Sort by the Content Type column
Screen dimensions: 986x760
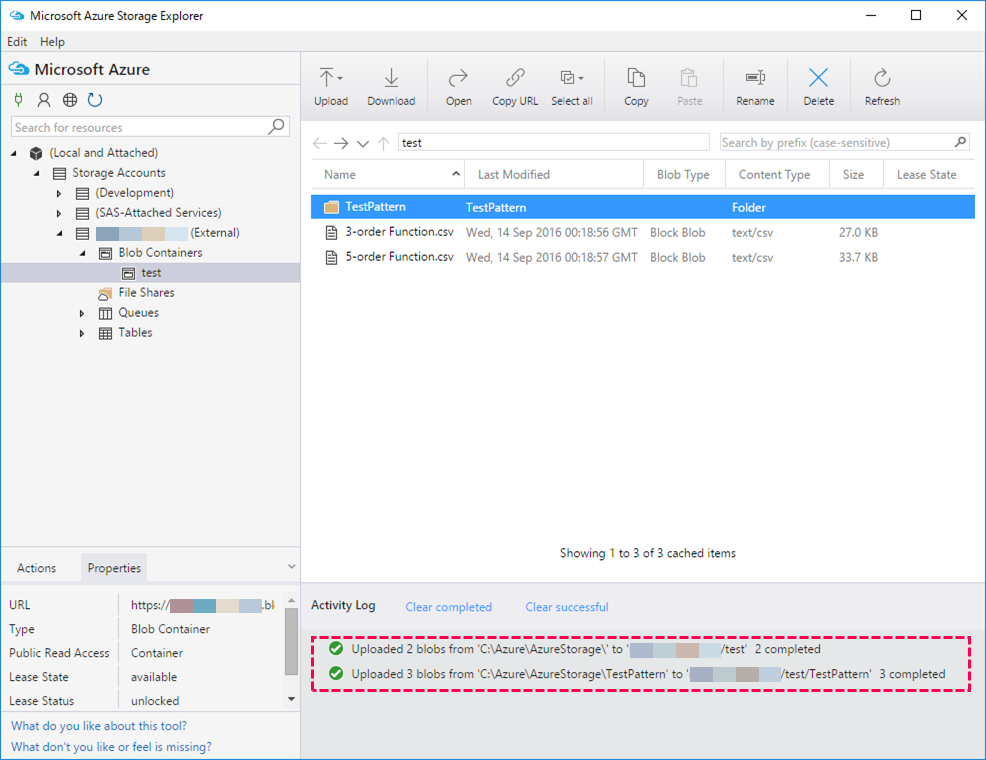pyautogui.click(x=777, y=174)
